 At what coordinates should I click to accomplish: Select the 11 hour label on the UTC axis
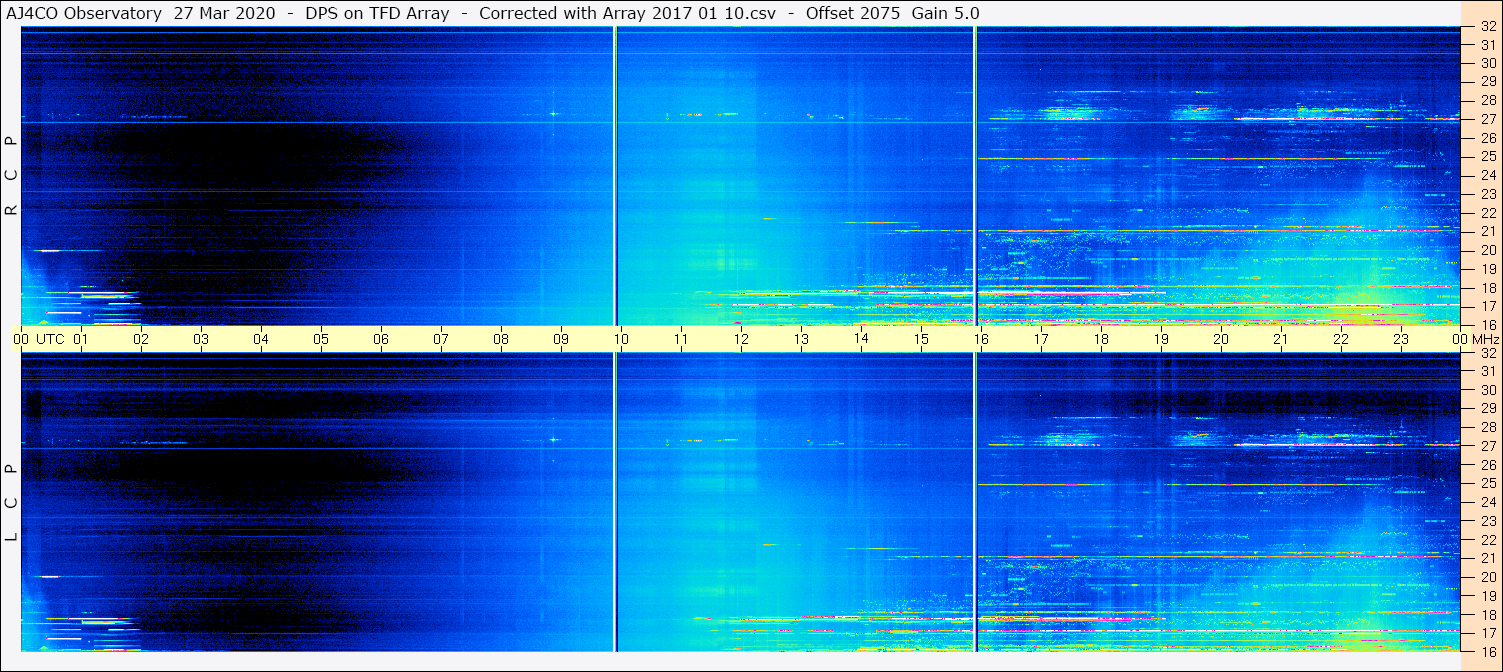(681, 339)
